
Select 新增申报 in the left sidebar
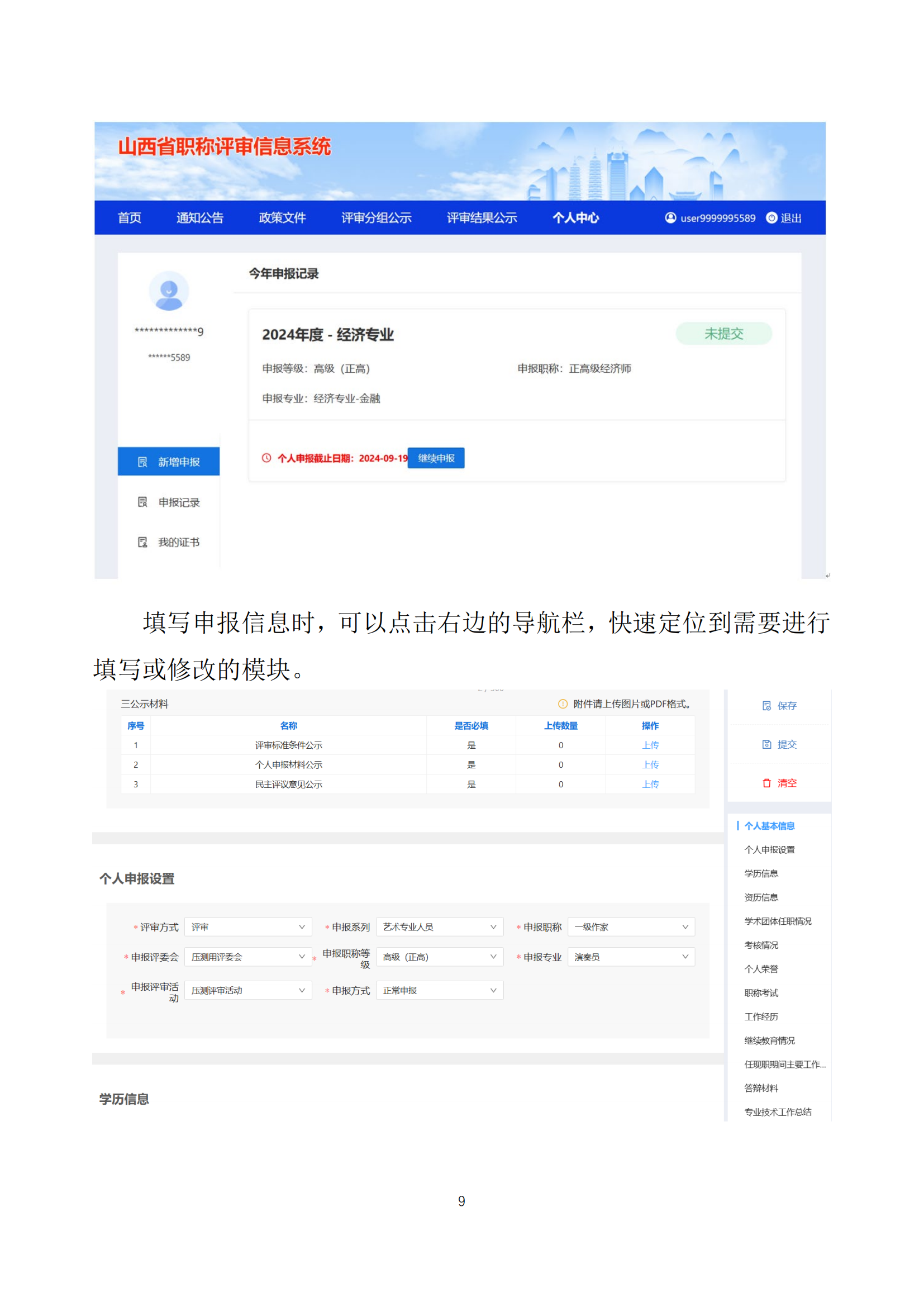(x=168, y=462)
